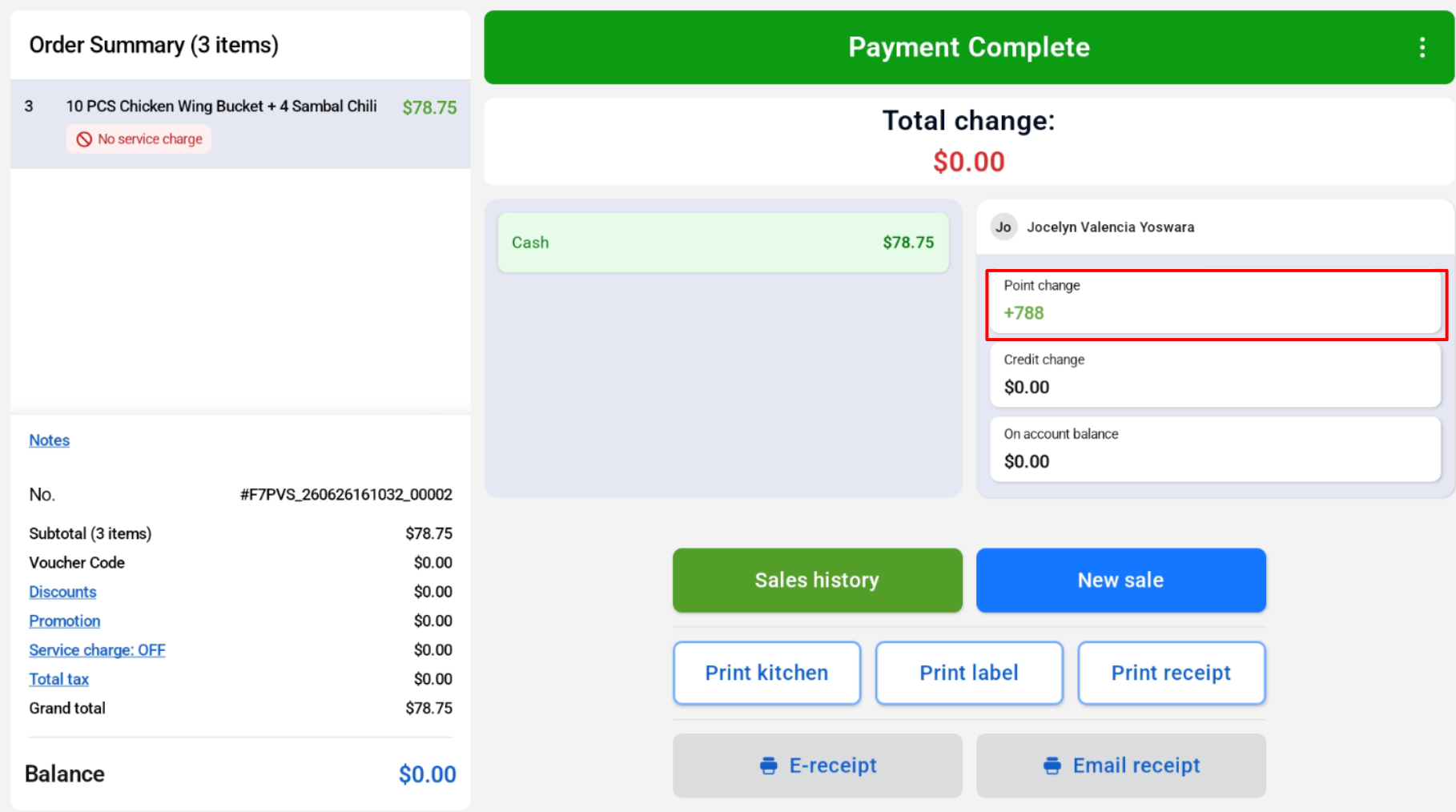The height and width of the screenshot is (812, 1456).
Task: Click the Jo customer avatar badge
Action: pyautogui.click(x=1003, y=227)
